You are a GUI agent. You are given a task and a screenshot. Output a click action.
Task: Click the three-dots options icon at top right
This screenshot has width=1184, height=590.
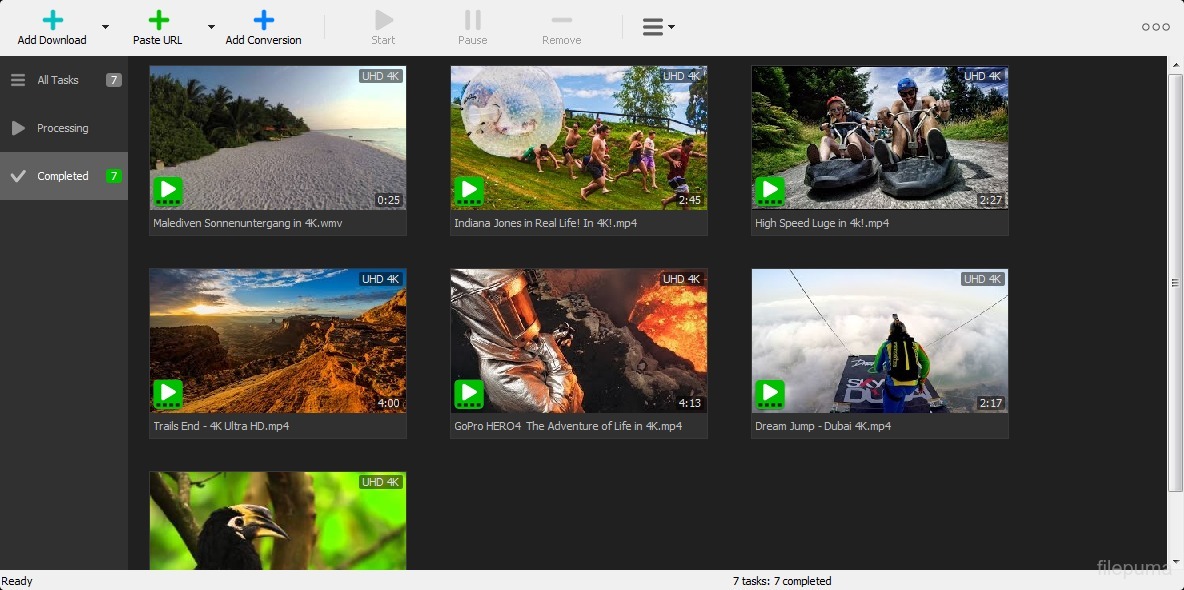[x=1155, y=27]
